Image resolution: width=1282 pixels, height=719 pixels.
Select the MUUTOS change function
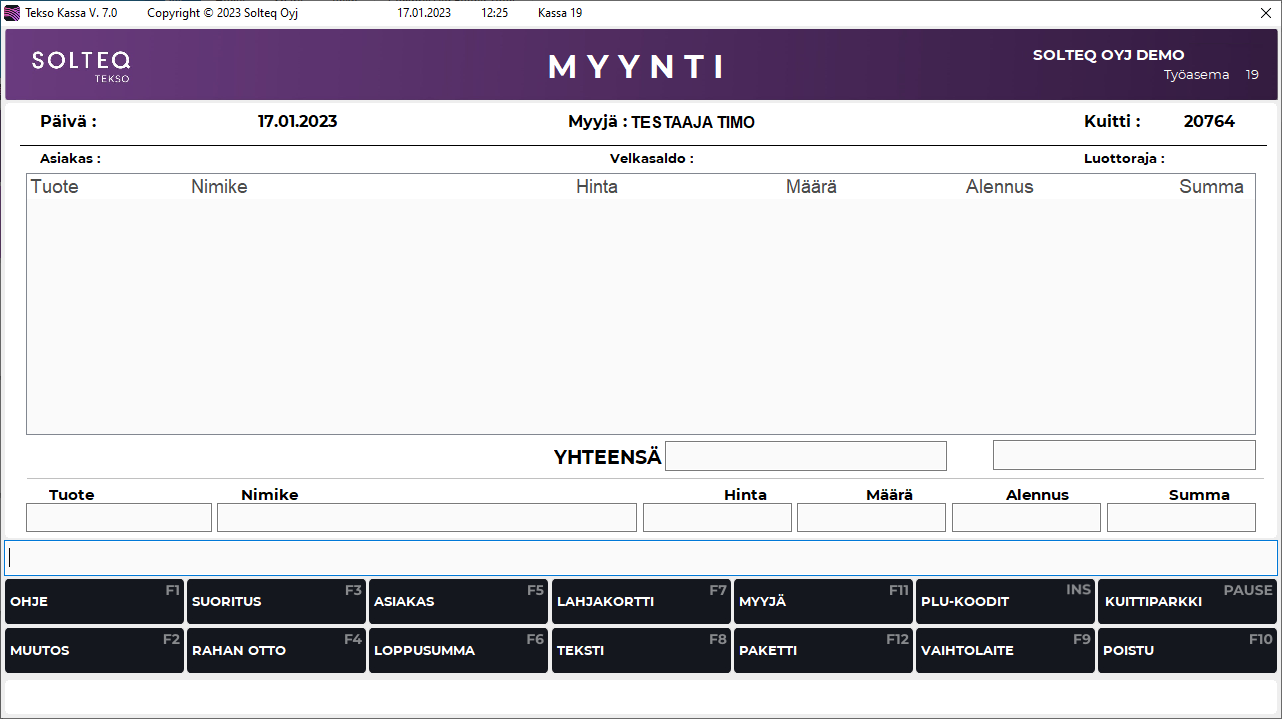point(94,650)
